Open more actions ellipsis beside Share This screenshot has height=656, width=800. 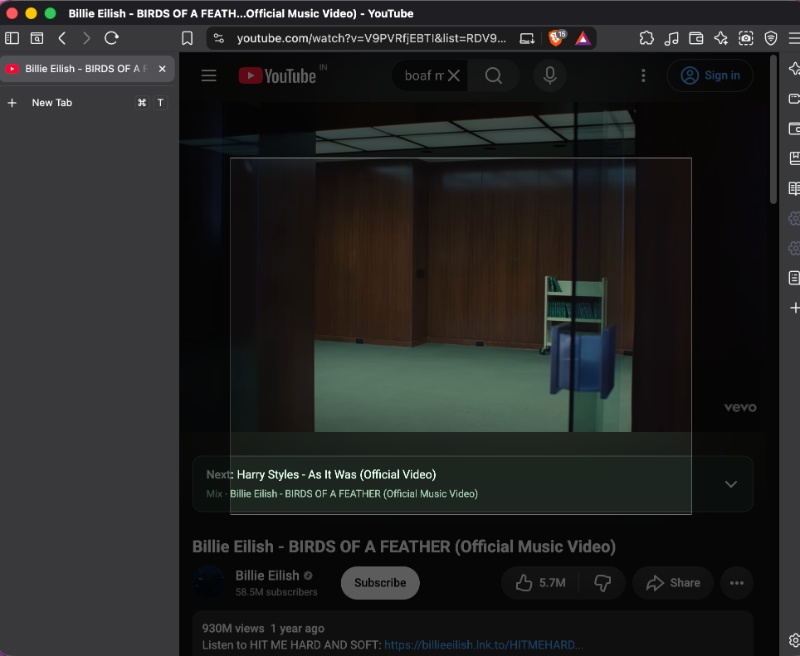point(736,583)
